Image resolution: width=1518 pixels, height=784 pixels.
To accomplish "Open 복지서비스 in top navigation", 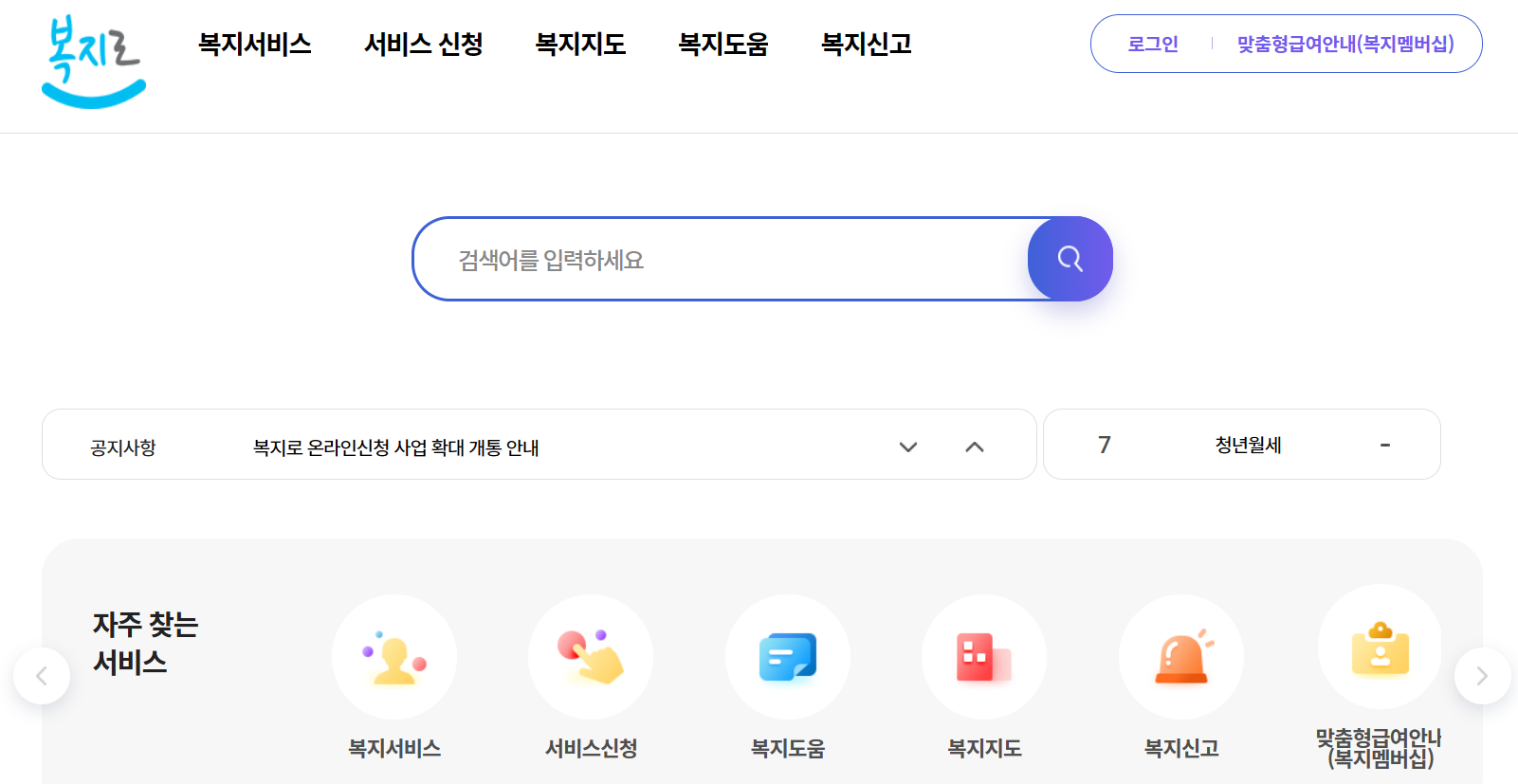I will (255, 44).
